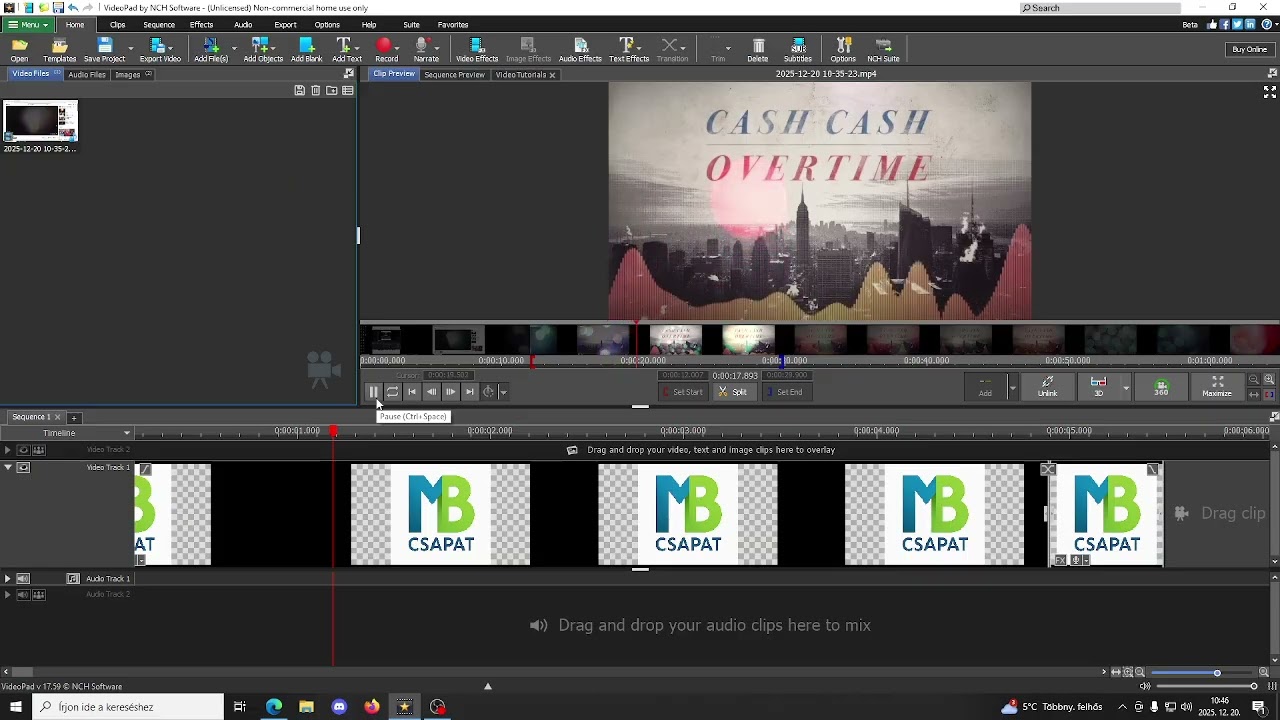This screenshot has width=1280, height=720.
Task: Collapse Video Track 1 triangle
Action: [x=8, y=467]
